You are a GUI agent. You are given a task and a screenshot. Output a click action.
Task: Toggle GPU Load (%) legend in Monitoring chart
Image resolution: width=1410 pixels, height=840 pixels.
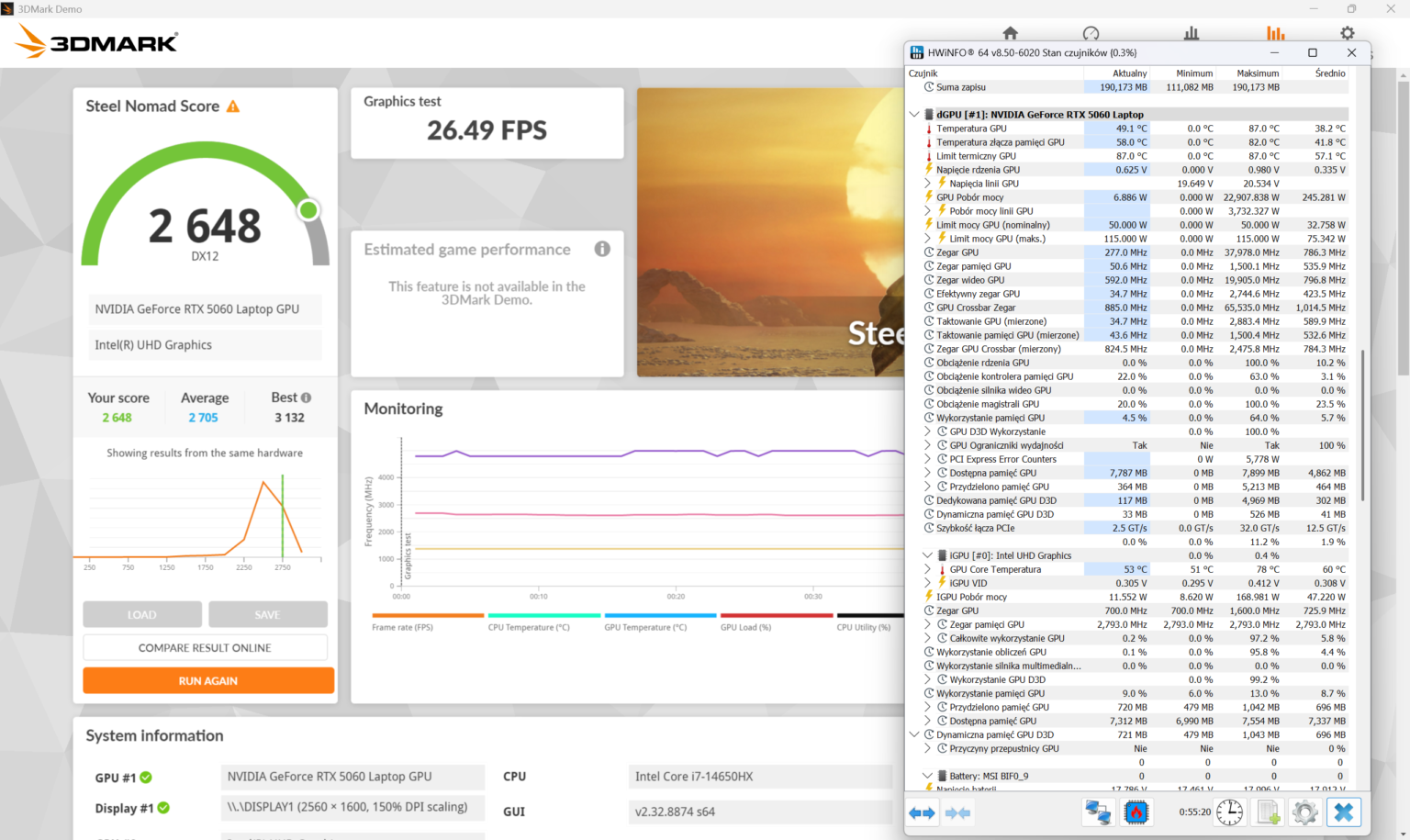tap(777, 622)
